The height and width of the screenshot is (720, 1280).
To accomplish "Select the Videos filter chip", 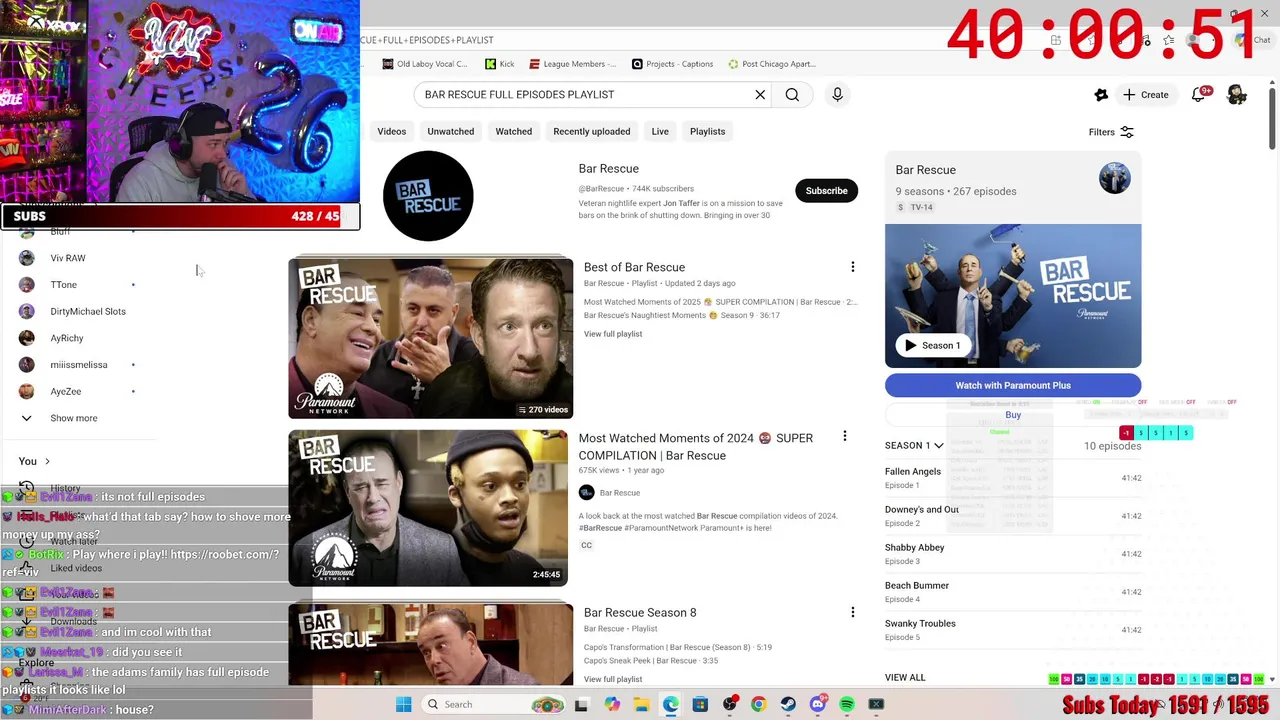I will [392, 131].
